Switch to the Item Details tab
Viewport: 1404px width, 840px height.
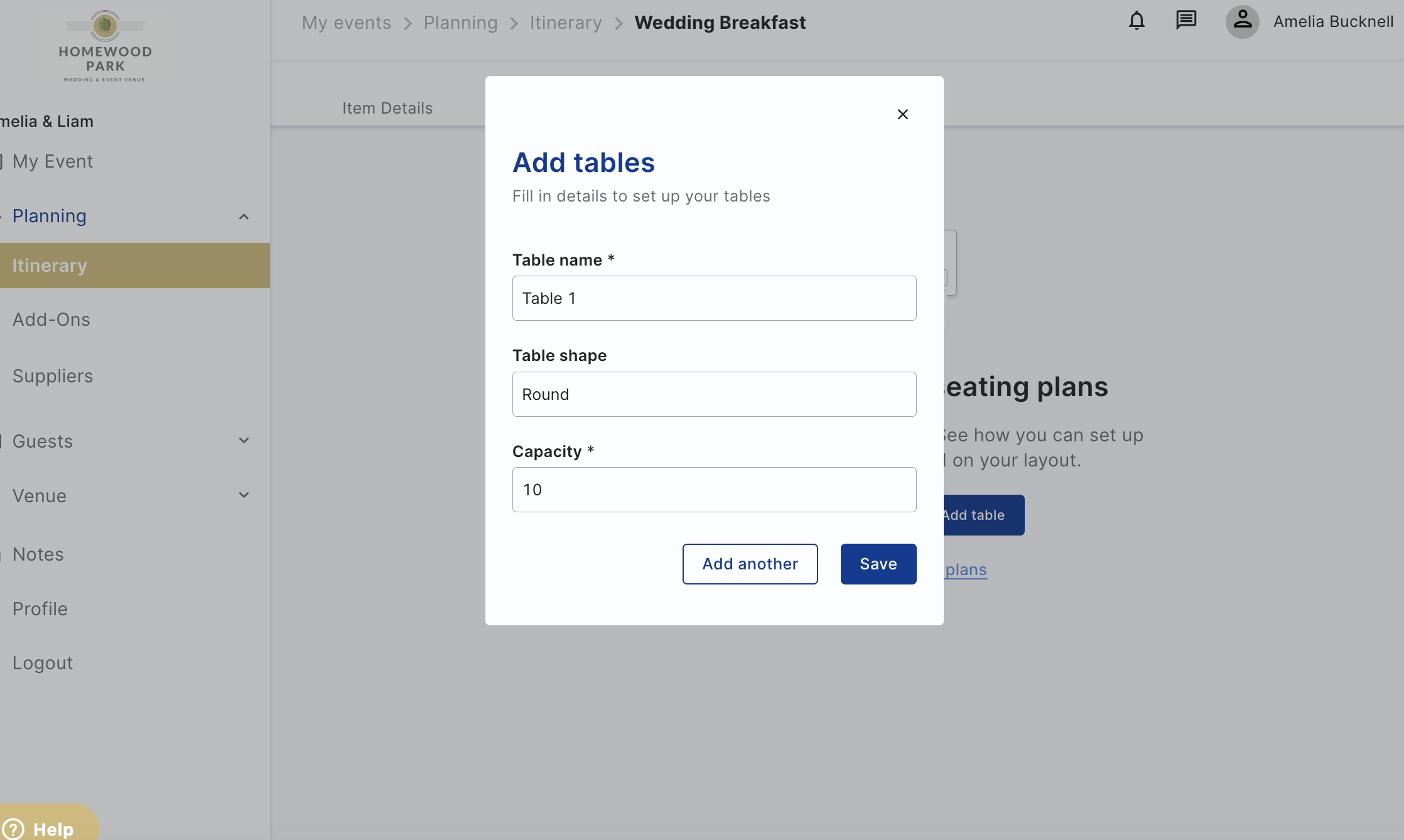point(387,108)
